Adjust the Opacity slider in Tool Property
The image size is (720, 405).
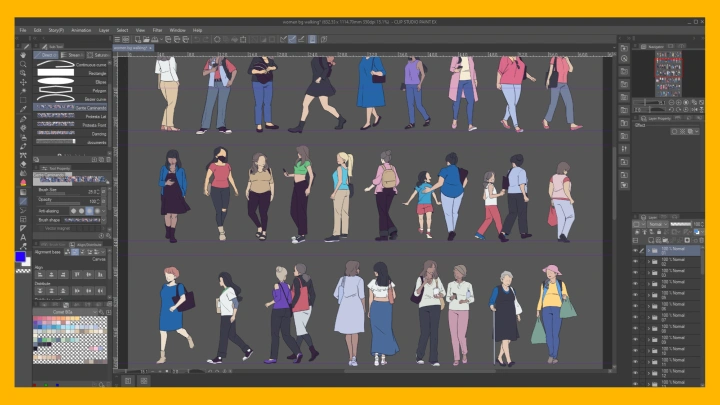[x=62, y=203]
